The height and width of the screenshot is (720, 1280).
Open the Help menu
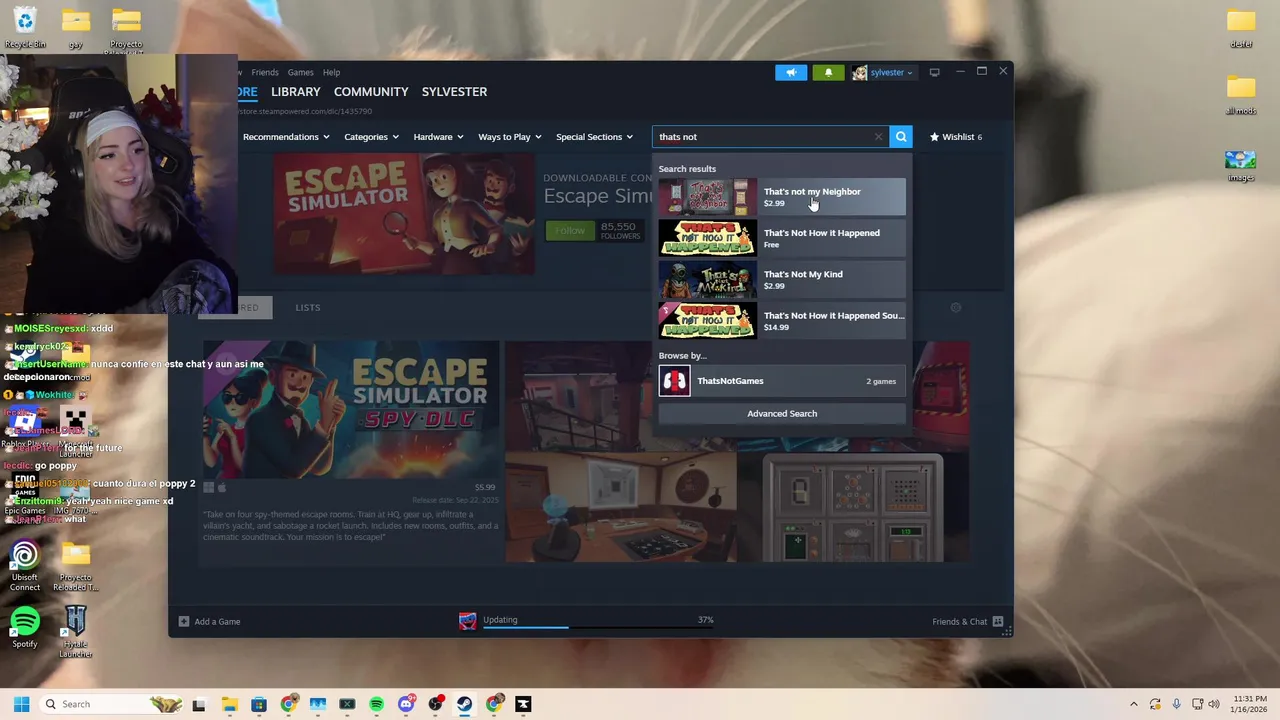tap(331, 72)
